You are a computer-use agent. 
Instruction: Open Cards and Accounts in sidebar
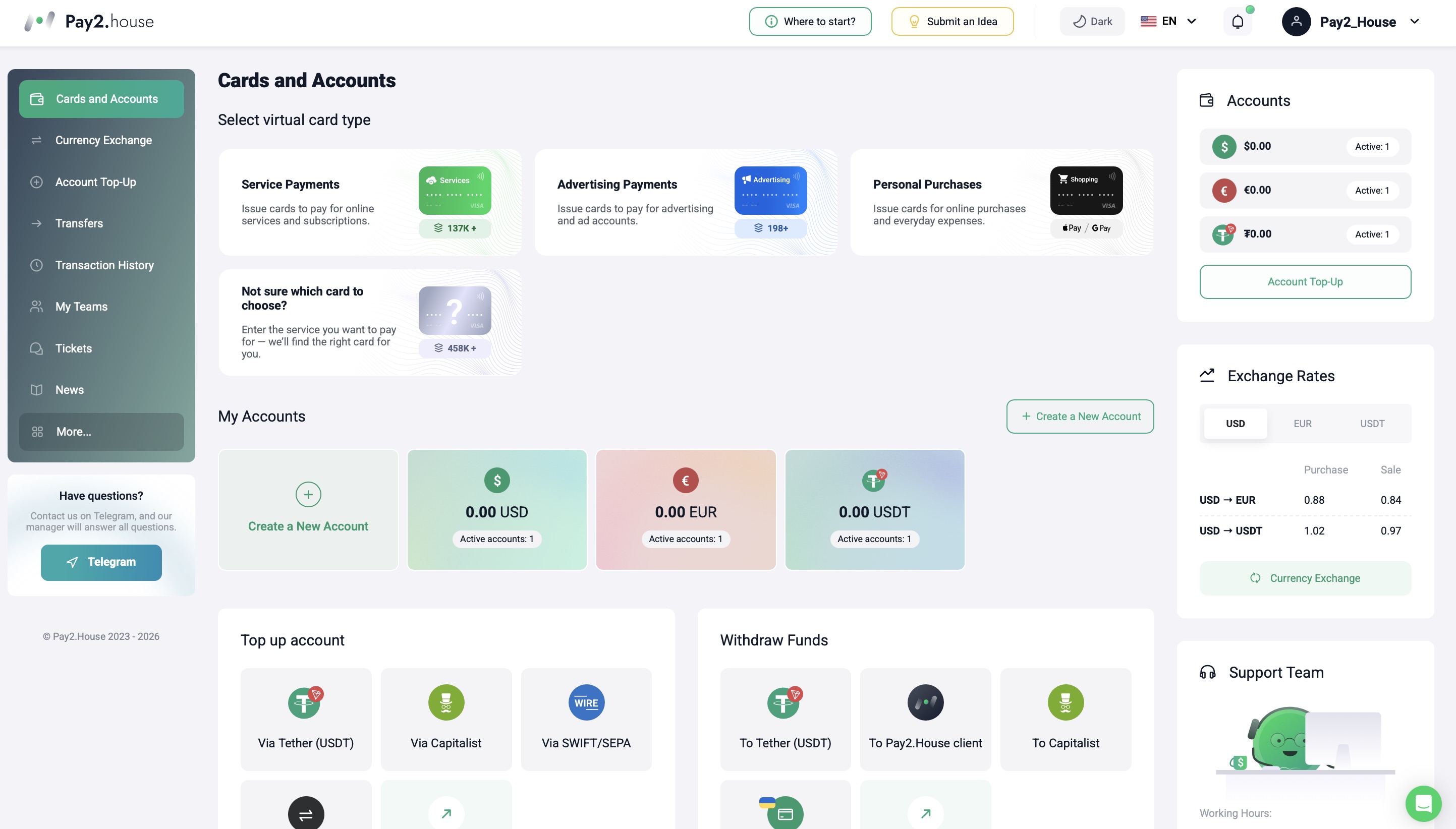(101, 99)
